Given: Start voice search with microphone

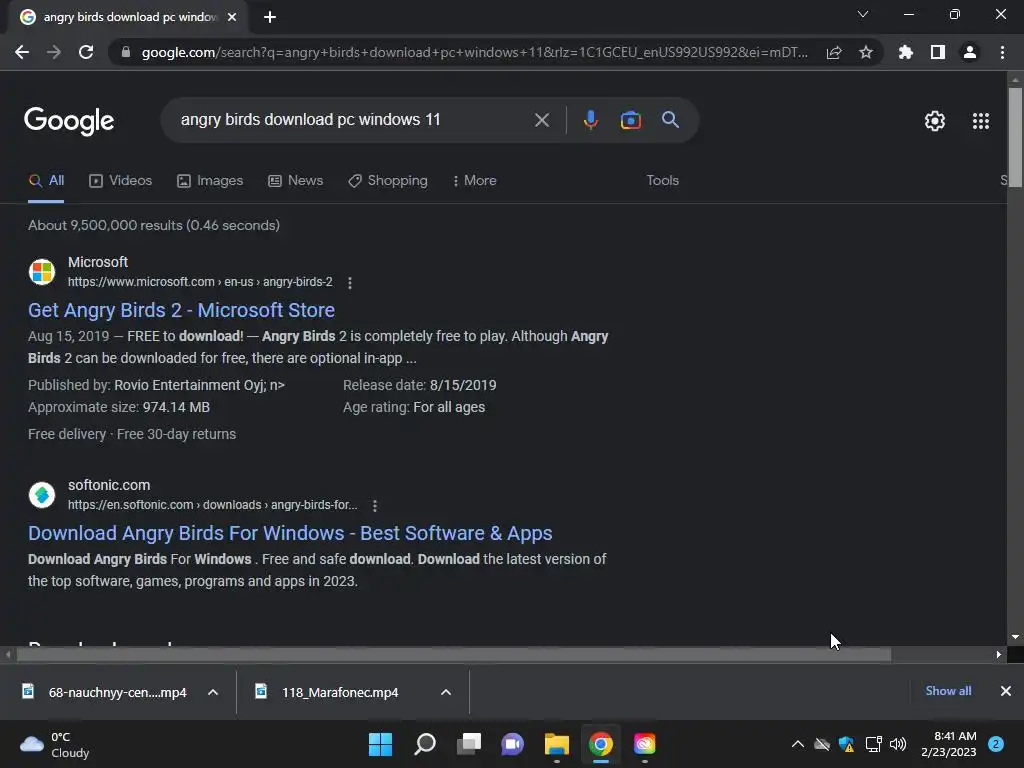Looking at the screenshot, I should (590, 120).
